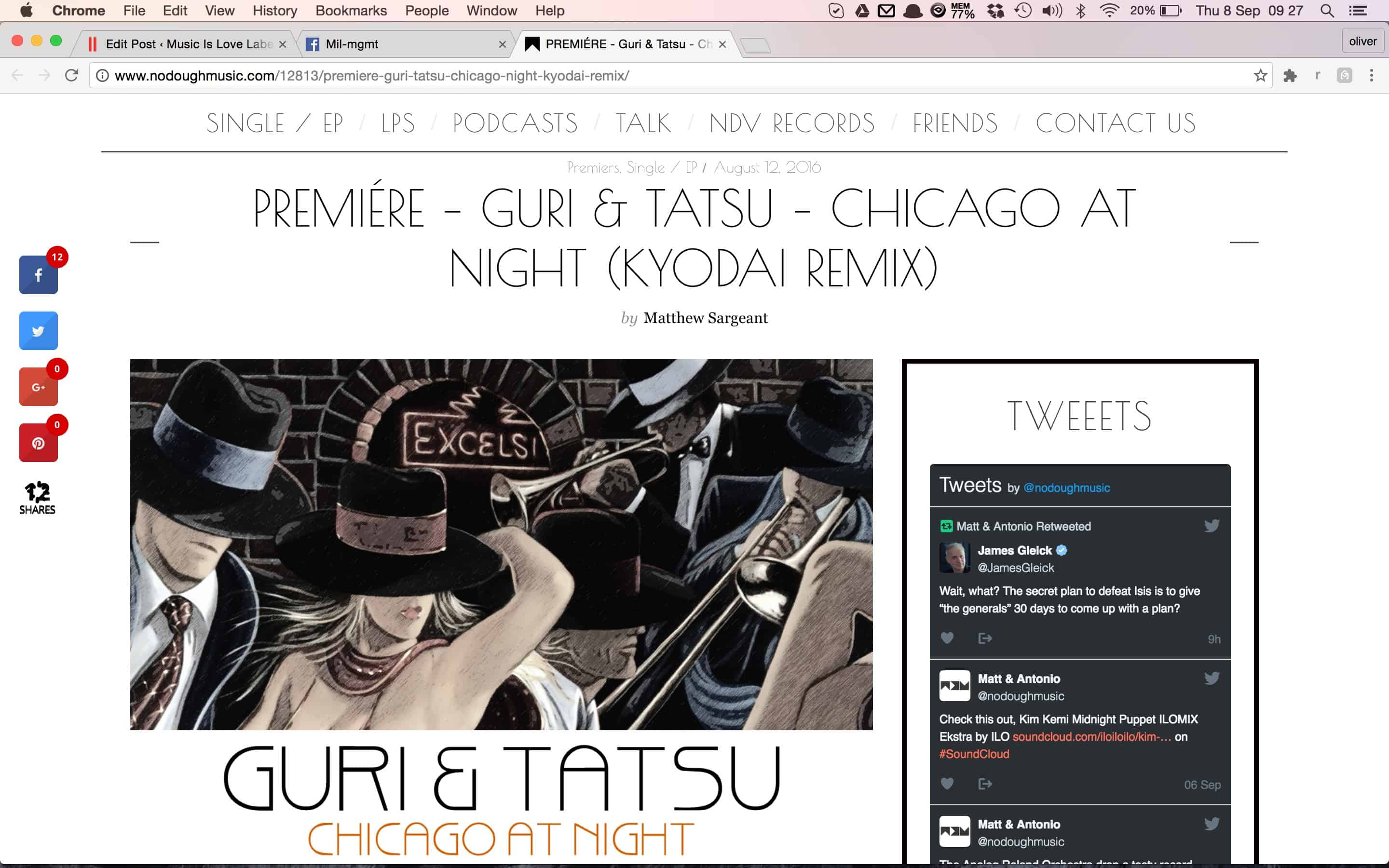The image size is (1389, 868).
Task: Open Spotlight search in menu bar
Action: (1326, 10)
